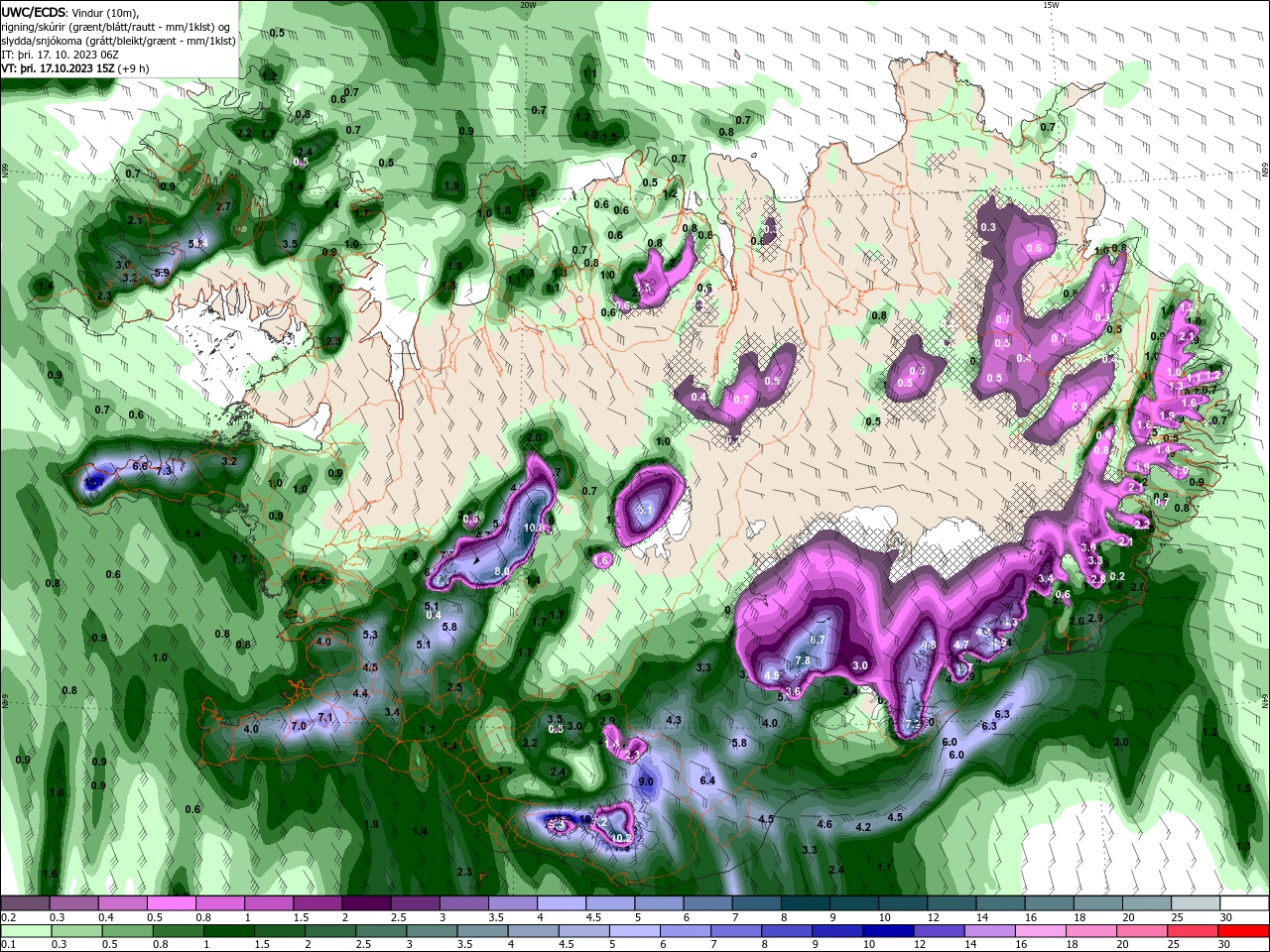This screenshot has width=1270, height=952.
Task: Click the 8.0 value on the map
Action: tap(502, 571)
